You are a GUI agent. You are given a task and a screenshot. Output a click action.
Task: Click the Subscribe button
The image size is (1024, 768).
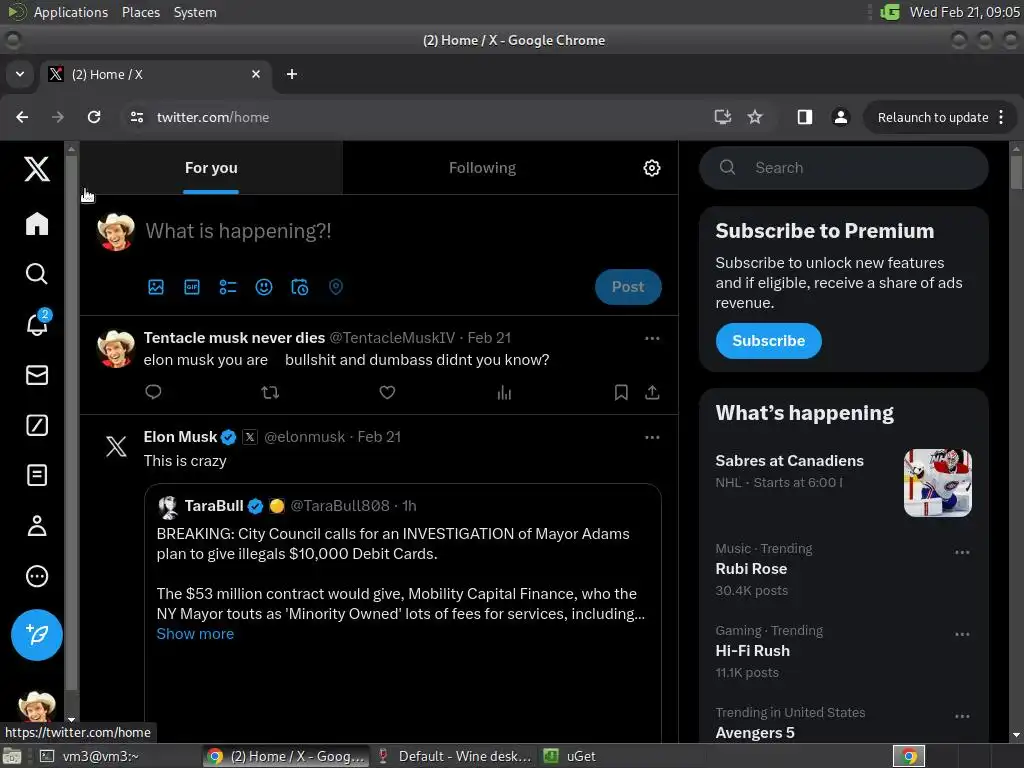768,341
